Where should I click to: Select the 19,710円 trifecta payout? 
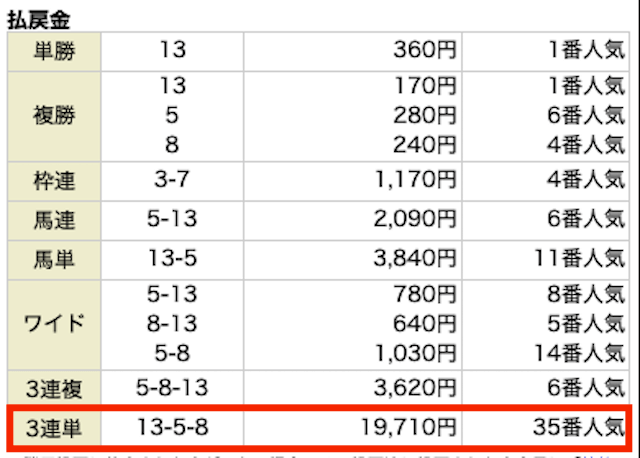click(409, 427)
